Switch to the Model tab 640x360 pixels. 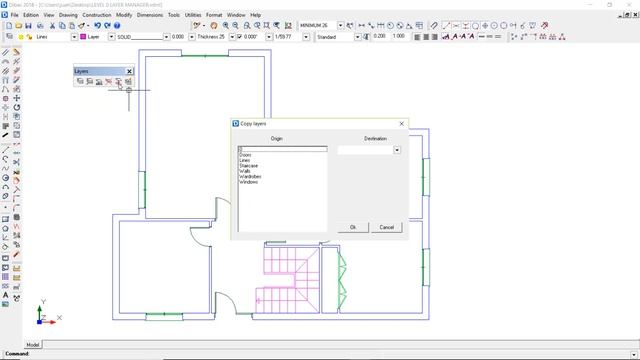point(33,345)
